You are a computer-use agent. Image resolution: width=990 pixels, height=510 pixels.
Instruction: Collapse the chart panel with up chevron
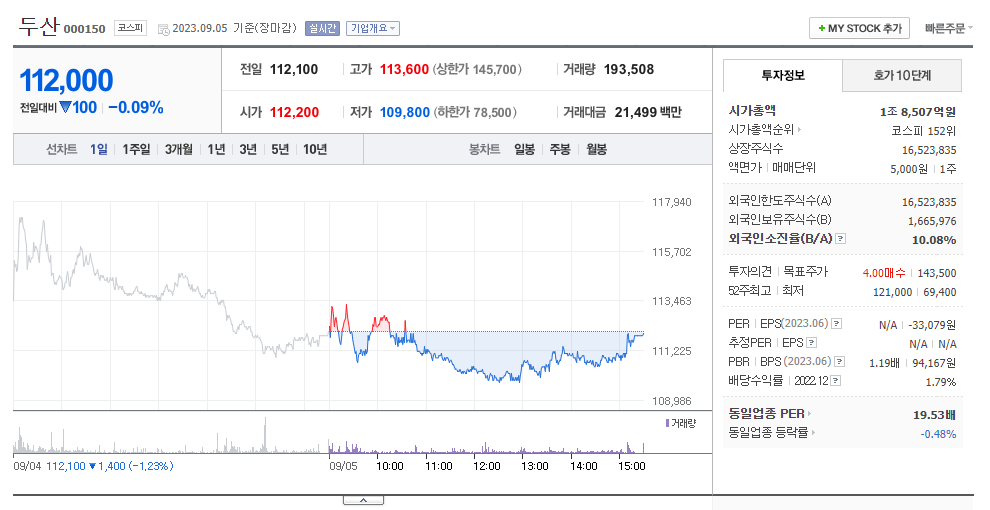[x=363, y=500]
